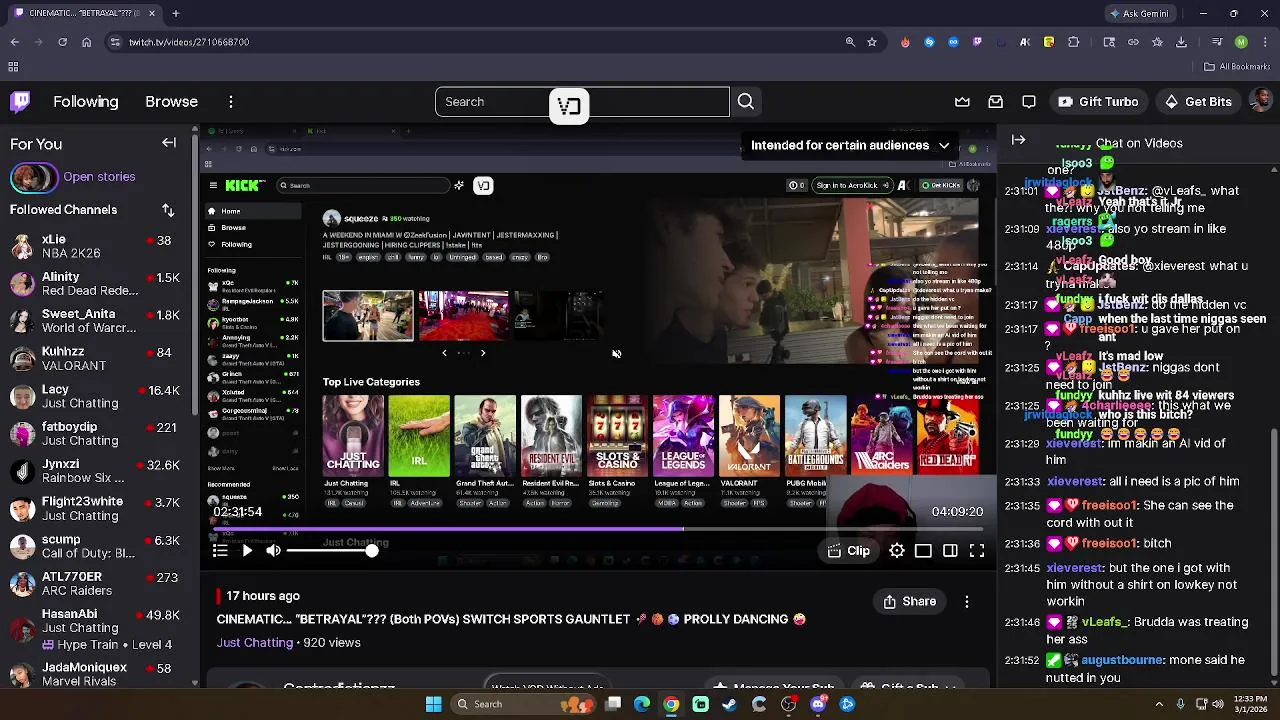1280x720 pixels.
Task: Bookmark the page with the star icon
Action: pos(872,42)
